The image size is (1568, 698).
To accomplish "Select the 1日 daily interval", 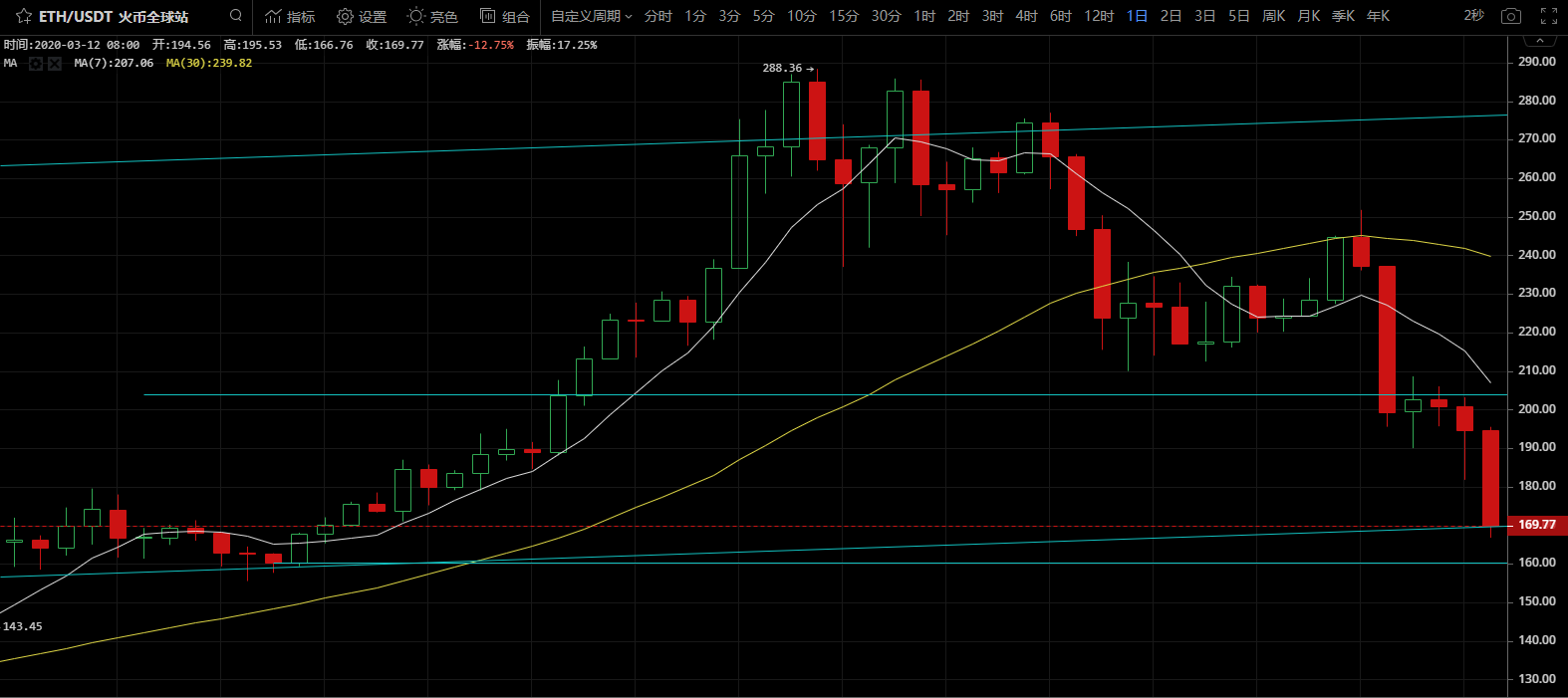I will 1137,16.
